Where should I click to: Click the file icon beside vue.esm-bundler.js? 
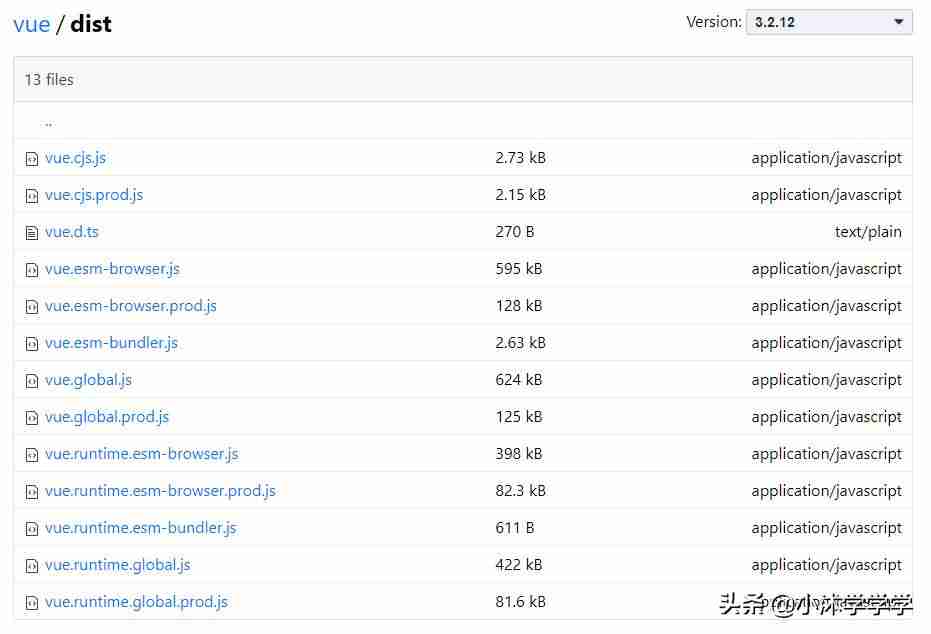(31, 344)
